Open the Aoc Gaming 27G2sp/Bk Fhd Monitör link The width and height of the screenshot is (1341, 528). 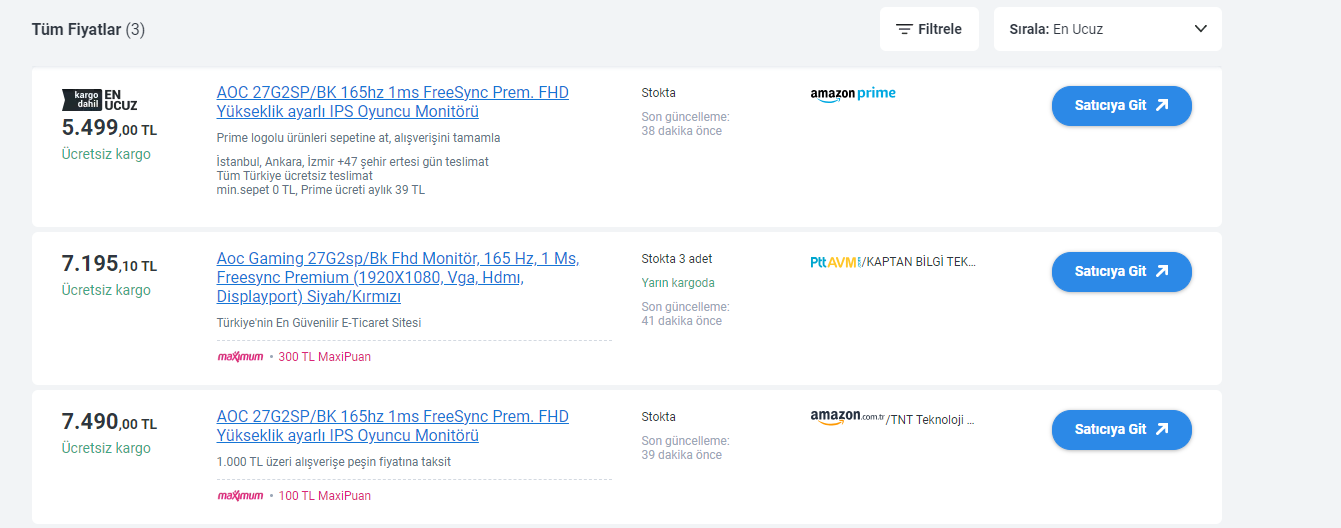coord(397,277)
